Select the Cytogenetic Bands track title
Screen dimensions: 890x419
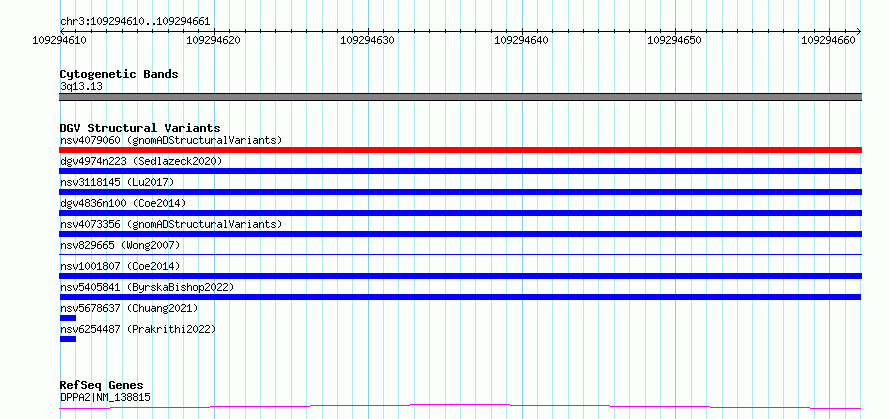point(119,74)
